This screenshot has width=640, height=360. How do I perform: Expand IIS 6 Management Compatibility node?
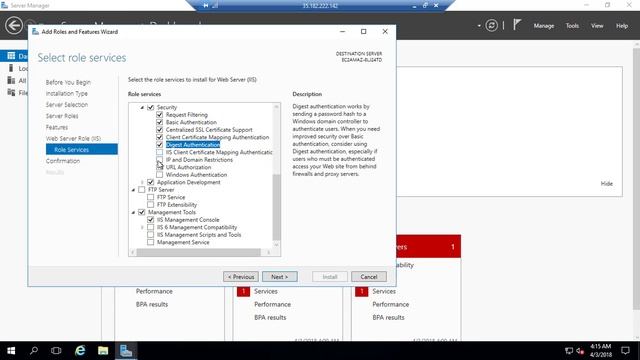142,227
